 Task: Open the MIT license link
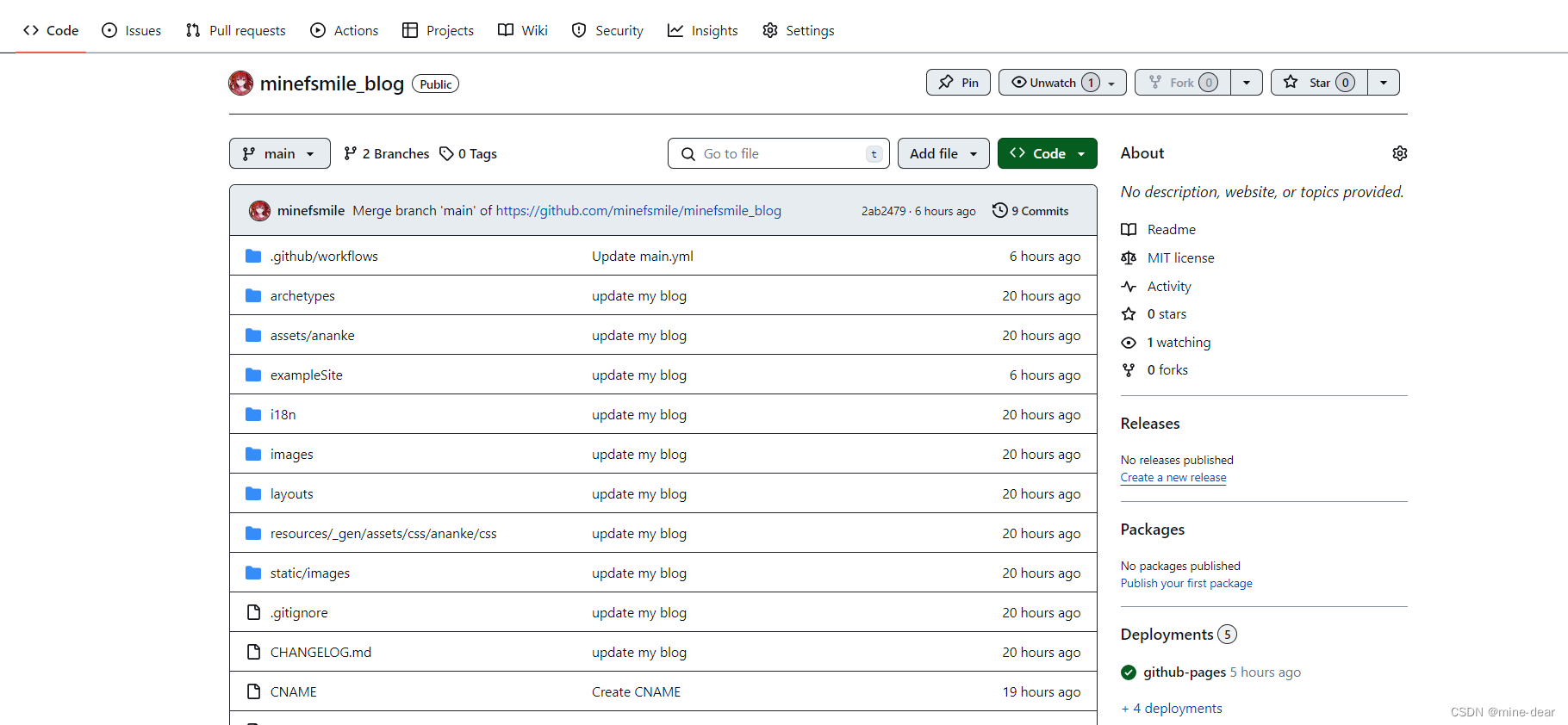[1167, 257]
